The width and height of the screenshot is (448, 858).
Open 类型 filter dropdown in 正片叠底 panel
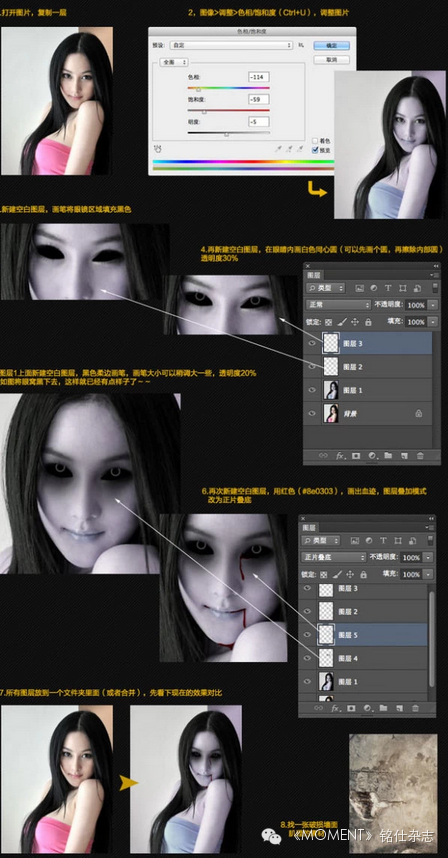click(x=321, y=540)
